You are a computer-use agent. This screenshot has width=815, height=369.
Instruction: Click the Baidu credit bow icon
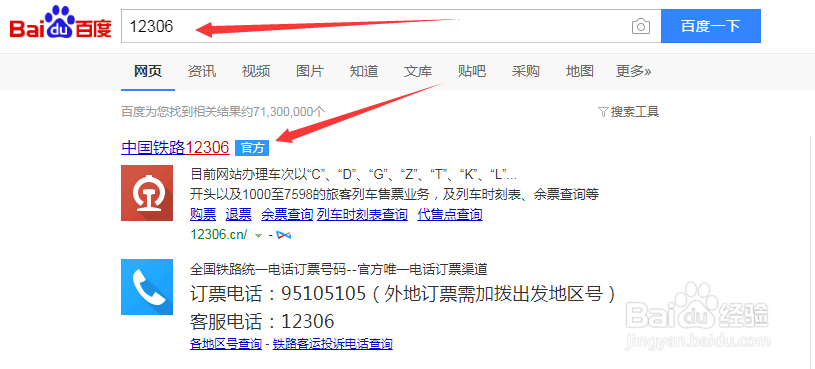point(284,235)
